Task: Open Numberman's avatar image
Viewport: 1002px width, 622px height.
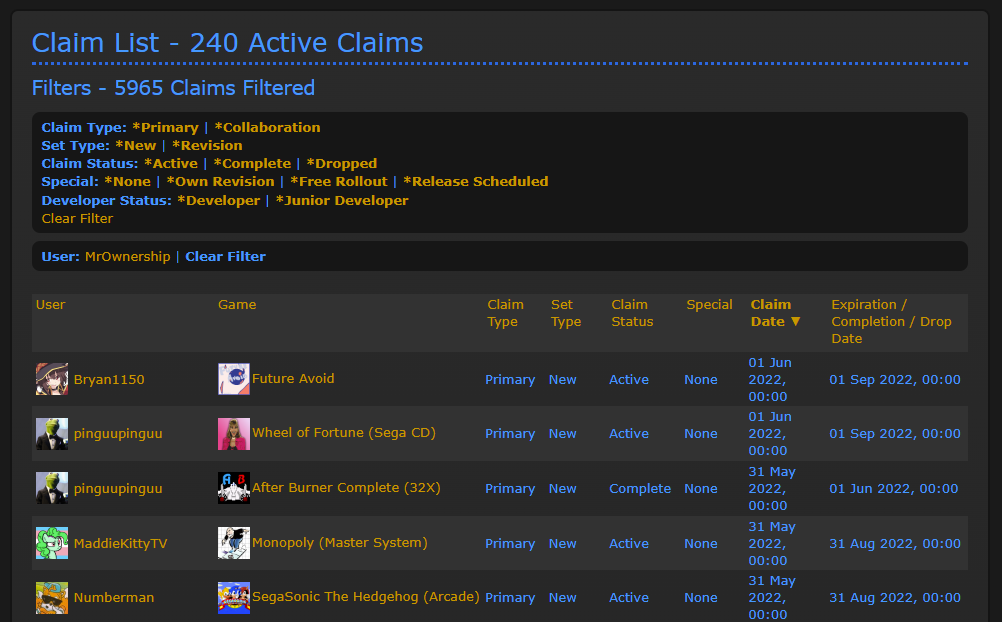Action: click(52, 598)
